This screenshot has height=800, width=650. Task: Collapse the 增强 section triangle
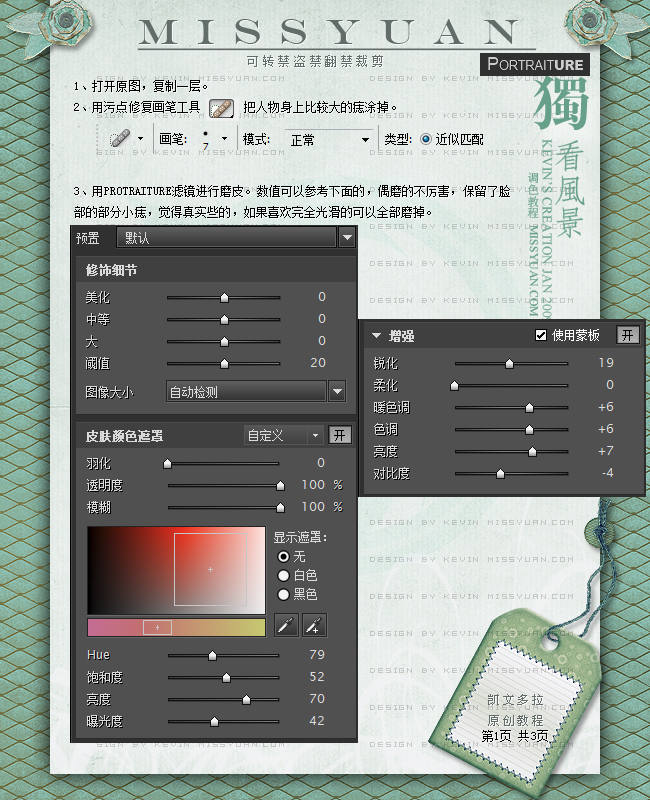point(377,336)
